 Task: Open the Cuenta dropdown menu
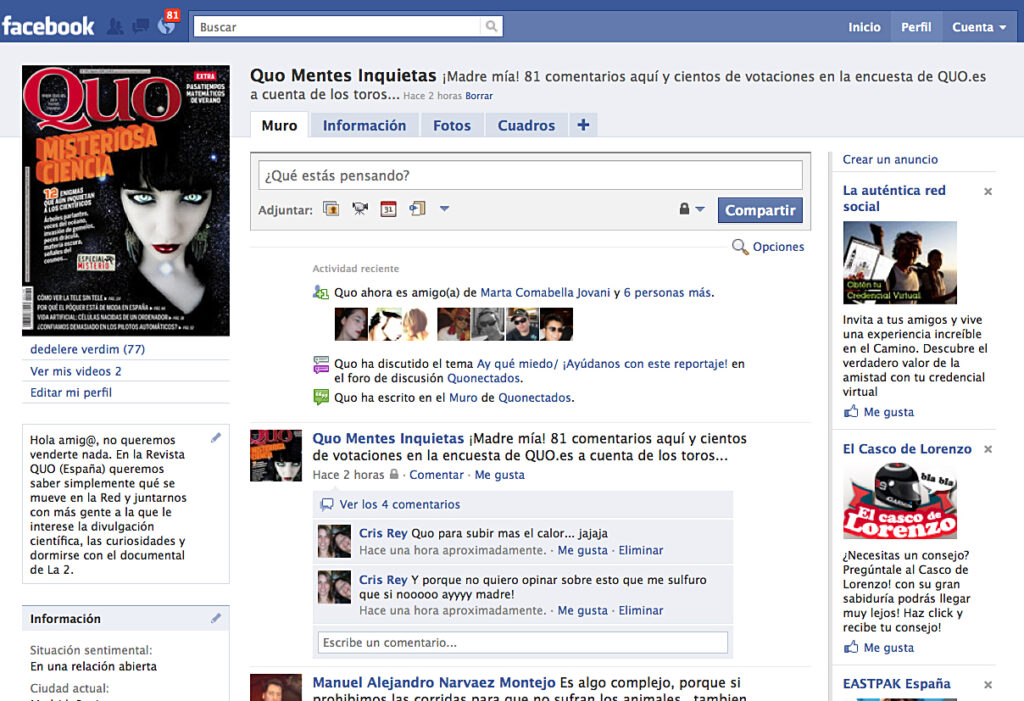pos(979,27)
